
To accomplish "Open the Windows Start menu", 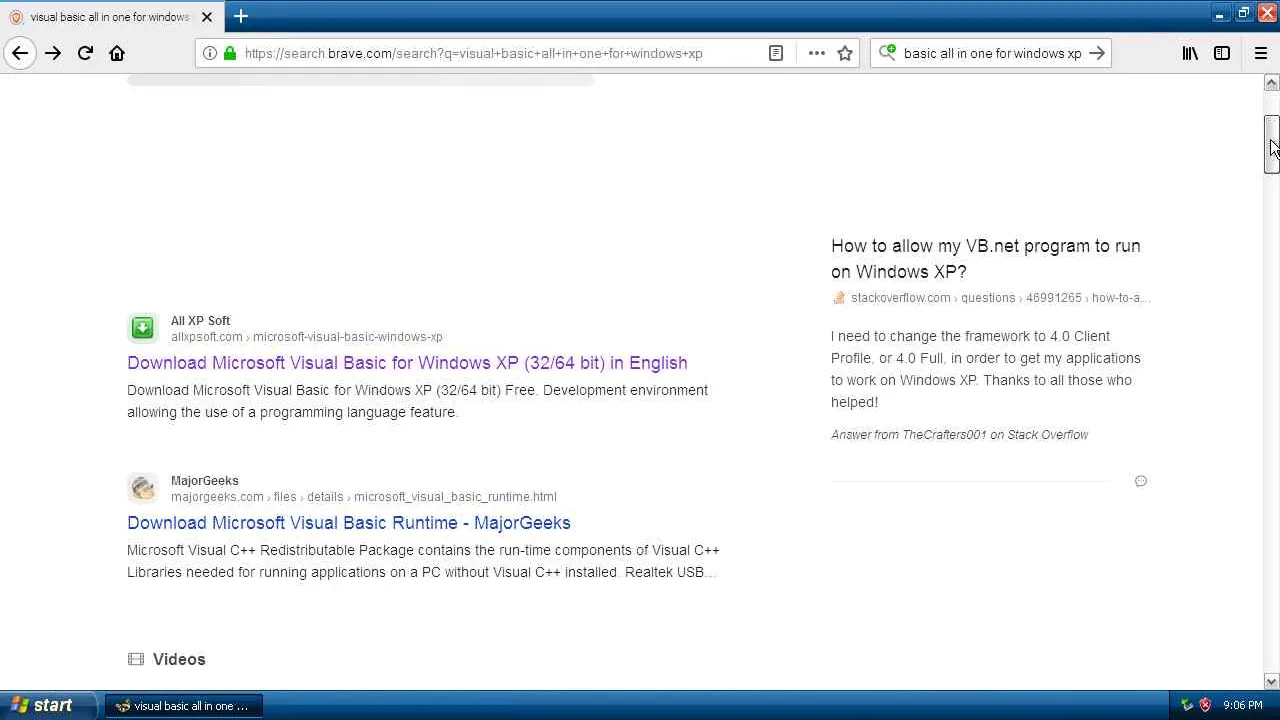I will (48, 705).
